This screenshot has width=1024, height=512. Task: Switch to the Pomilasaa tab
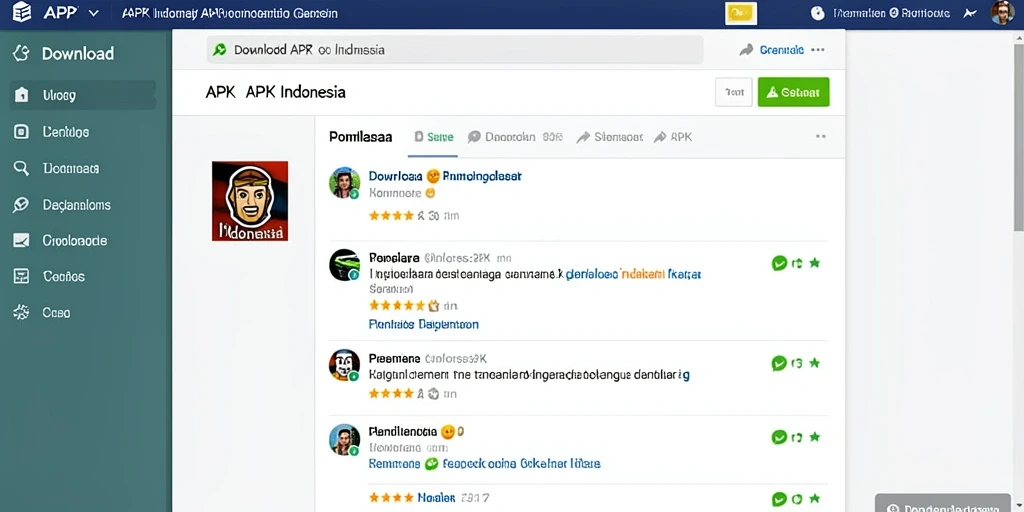pos(360,137)
